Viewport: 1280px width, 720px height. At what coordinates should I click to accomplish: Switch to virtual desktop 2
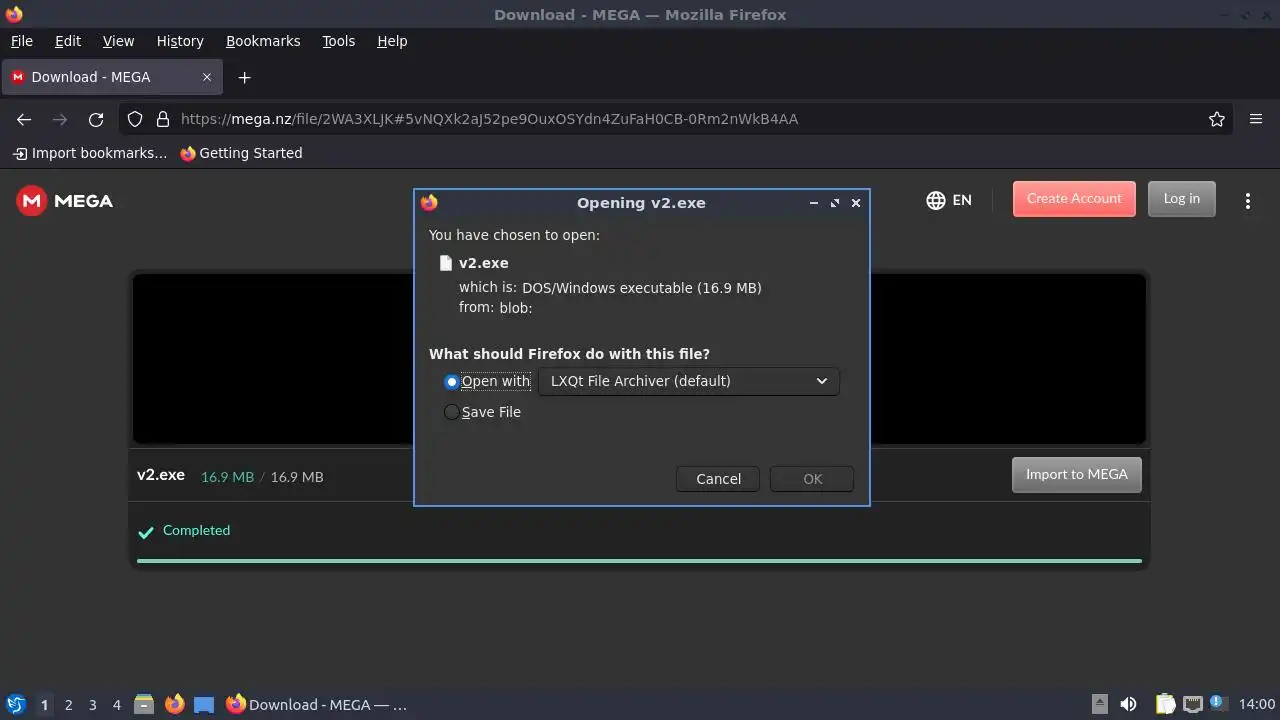click(68, 704)
